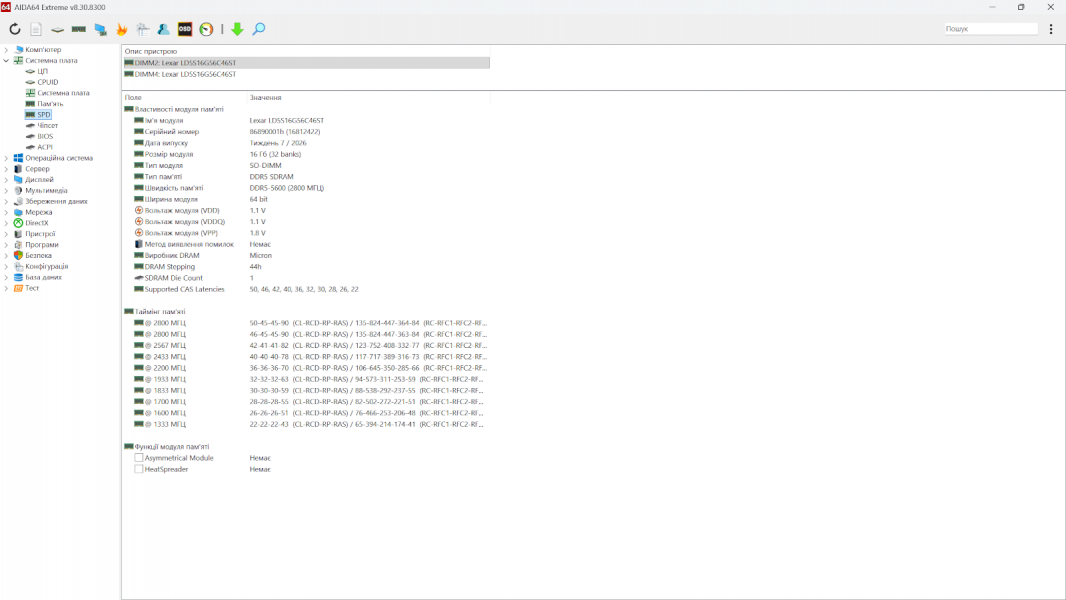Viewport: 1066px width, 600px height.
Task: Expand the Мультимедіа tree node
Action: [6, 190]
